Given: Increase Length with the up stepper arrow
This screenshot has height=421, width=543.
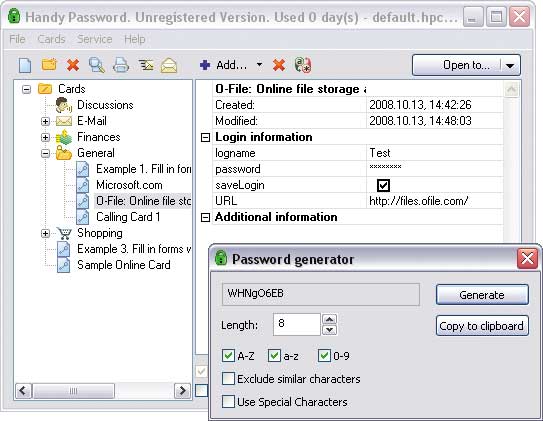Looking at the screenshot, I should [329, 319].
